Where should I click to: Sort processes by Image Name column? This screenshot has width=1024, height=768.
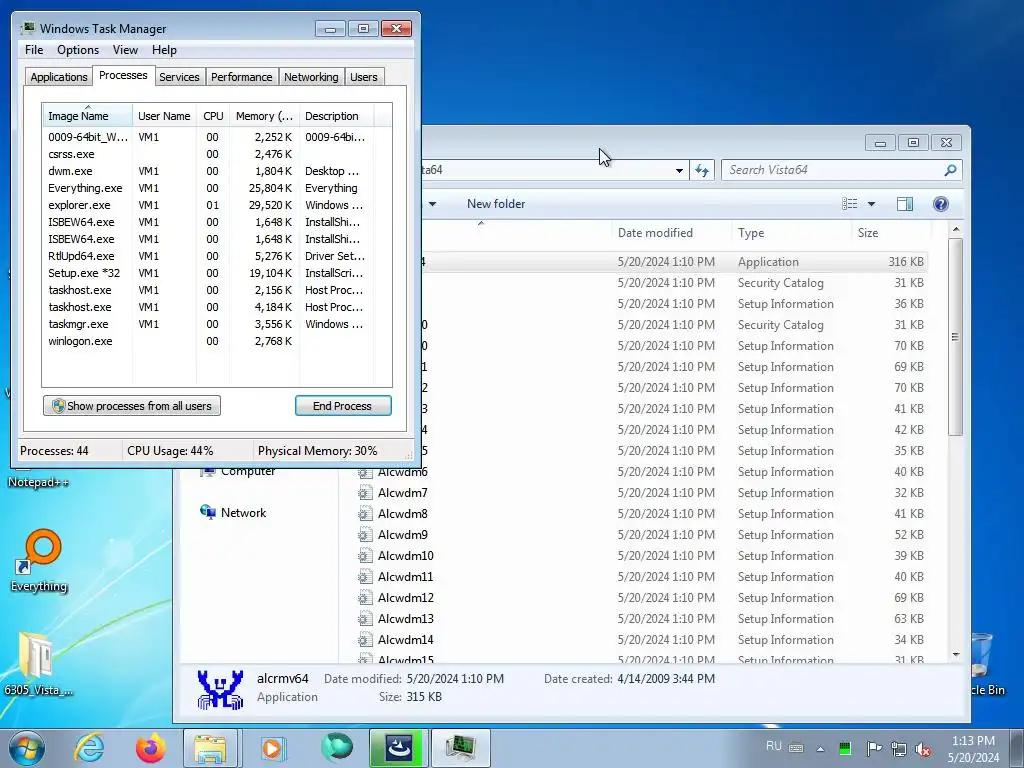88,116
